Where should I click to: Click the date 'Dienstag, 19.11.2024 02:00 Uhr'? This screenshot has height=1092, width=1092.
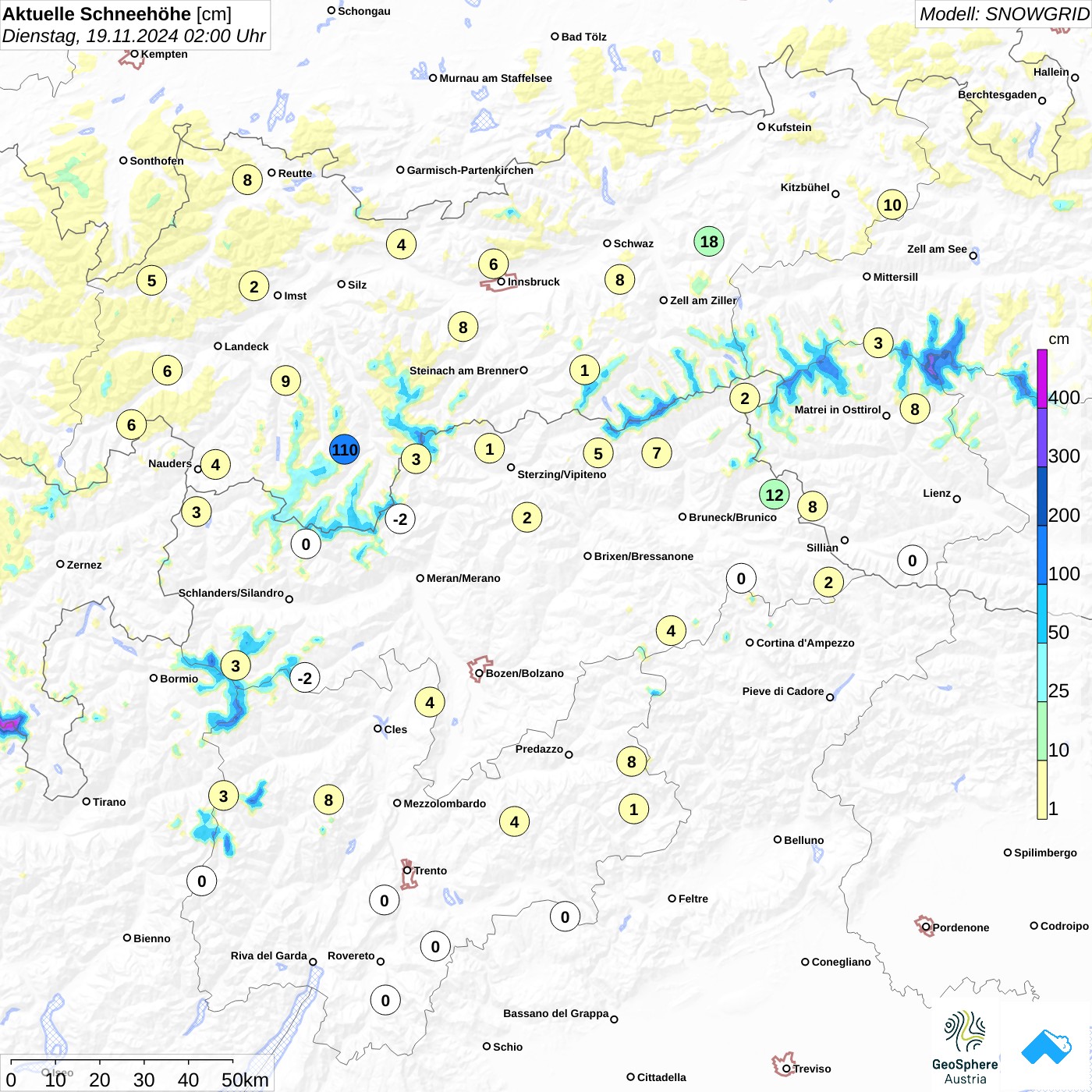[x=134, y=36]
